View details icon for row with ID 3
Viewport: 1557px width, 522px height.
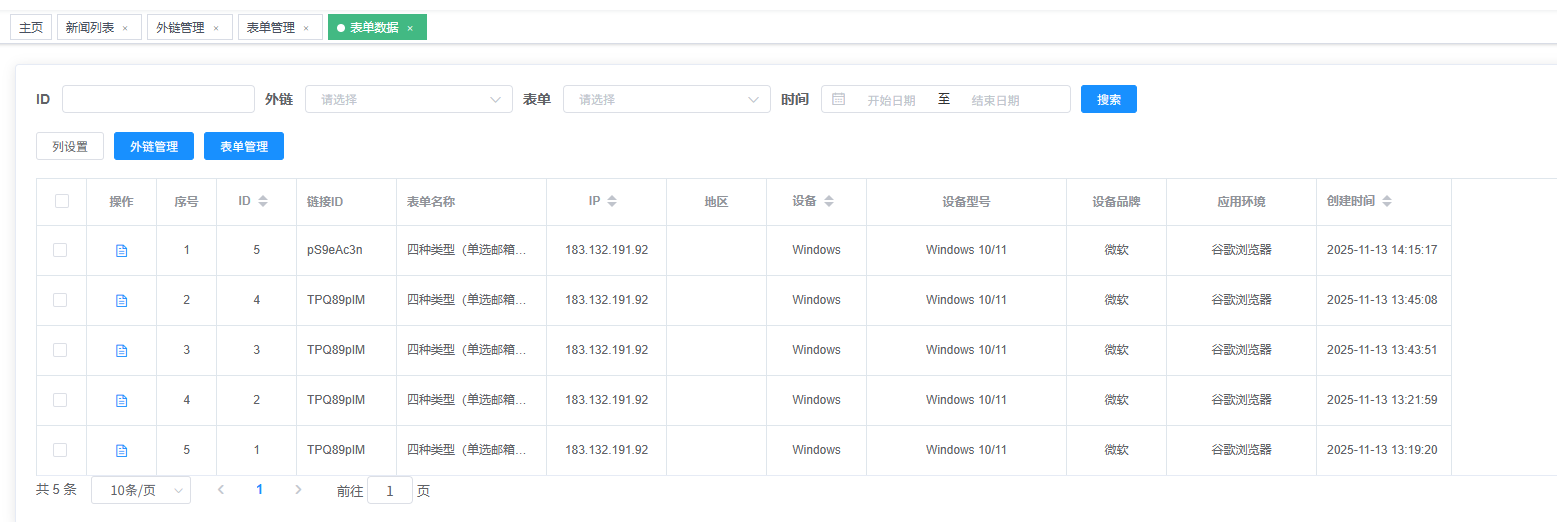pos(122,351)
